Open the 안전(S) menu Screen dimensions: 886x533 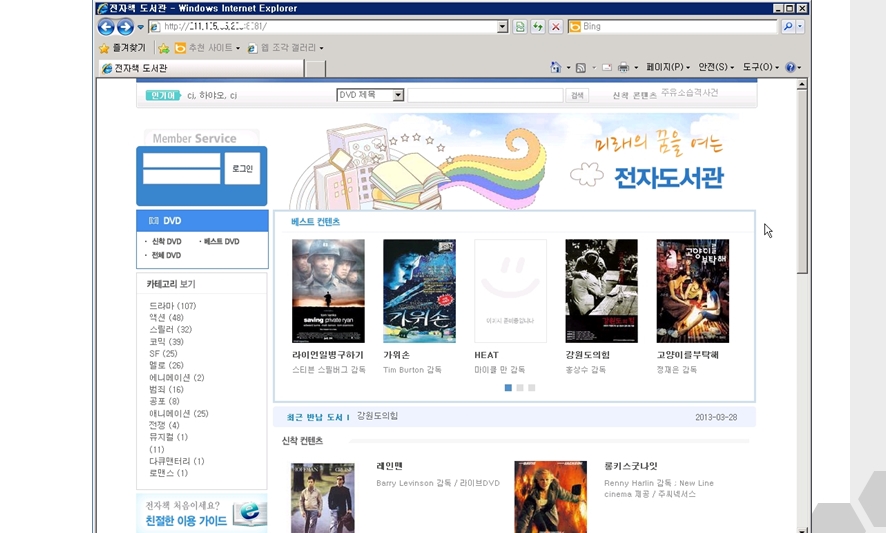(716, 67)
